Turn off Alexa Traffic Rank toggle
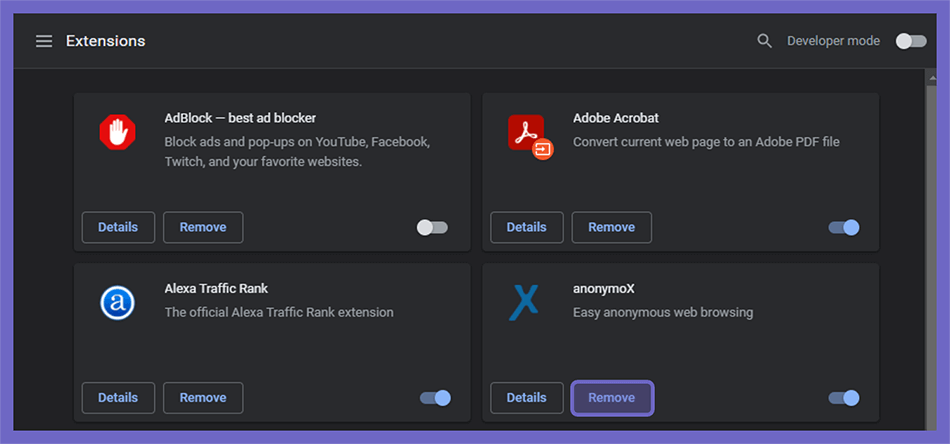The height and width of the screenshot is (444, 950). [x=436, y=398]
